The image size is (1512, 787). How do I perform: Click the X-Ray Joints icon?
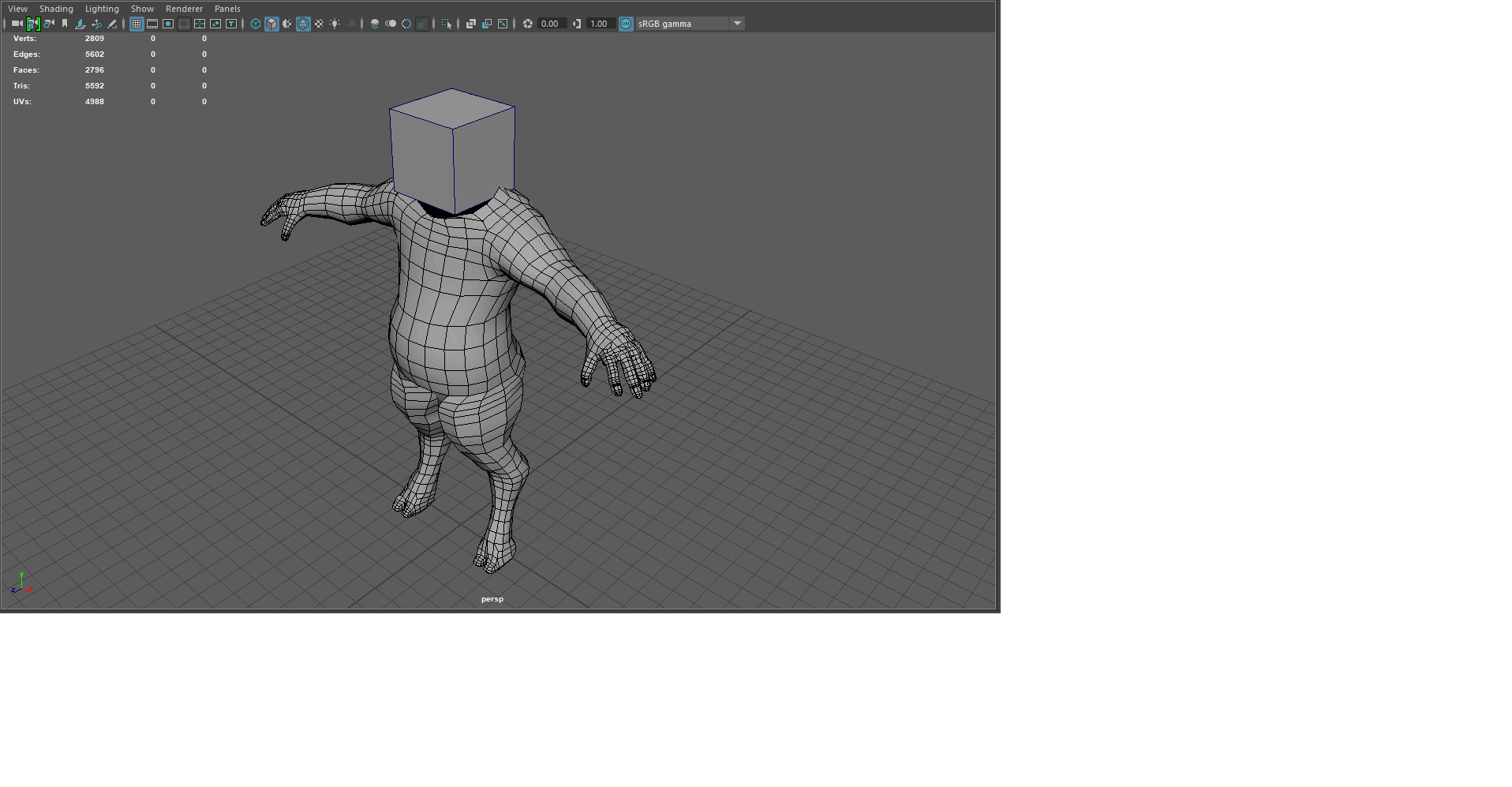click(503, 24)
